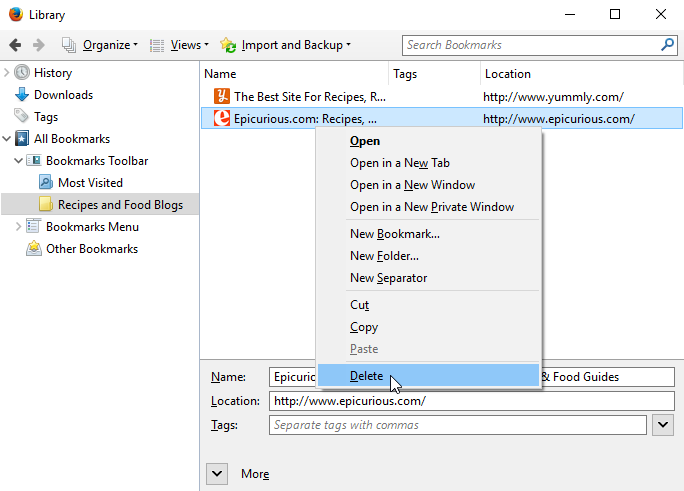Choose Delete from the context menu
Screen dimensions: 684x491
click(366, 375)
